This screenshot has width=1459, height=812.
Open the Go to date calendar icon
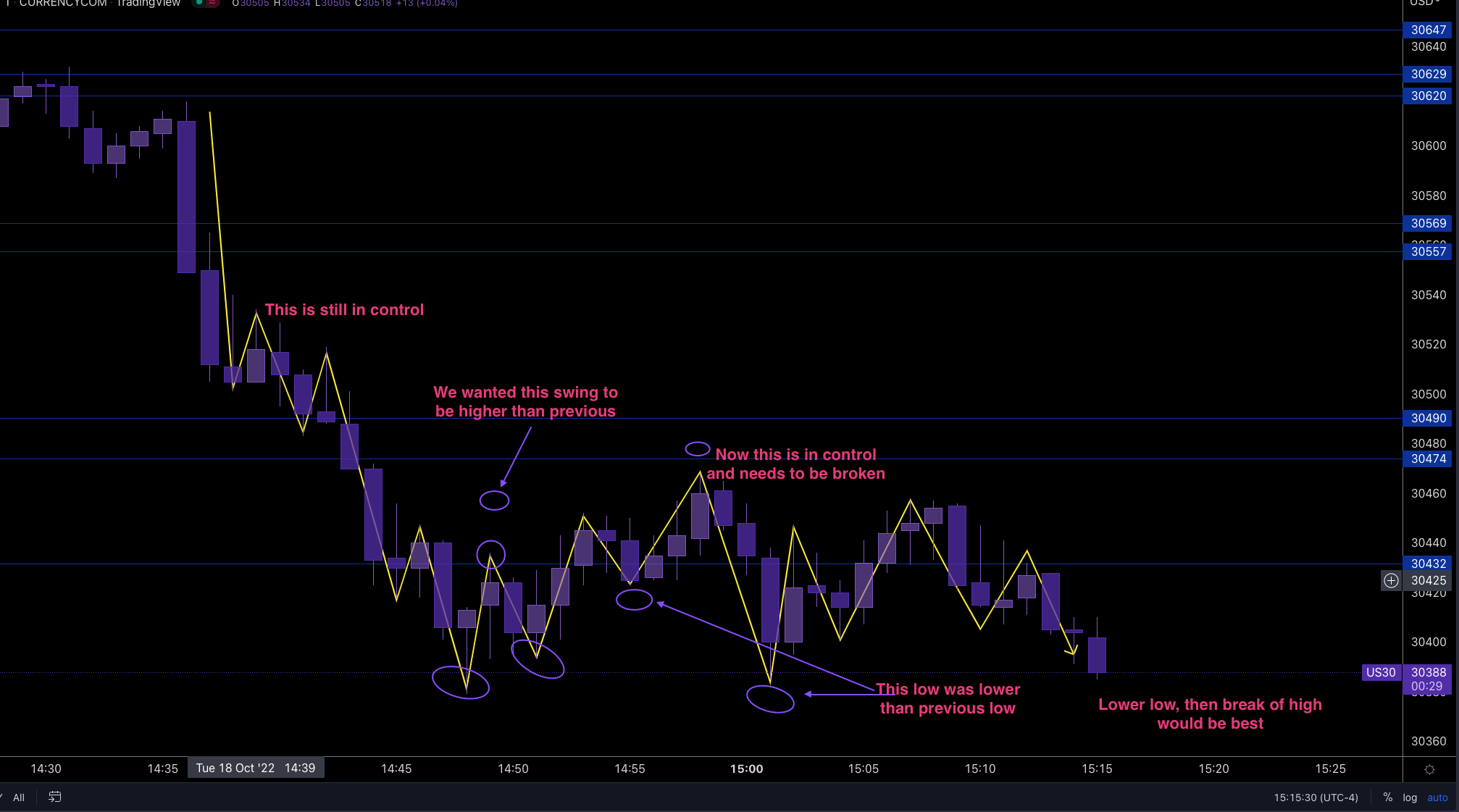click(x=54, y=797)
